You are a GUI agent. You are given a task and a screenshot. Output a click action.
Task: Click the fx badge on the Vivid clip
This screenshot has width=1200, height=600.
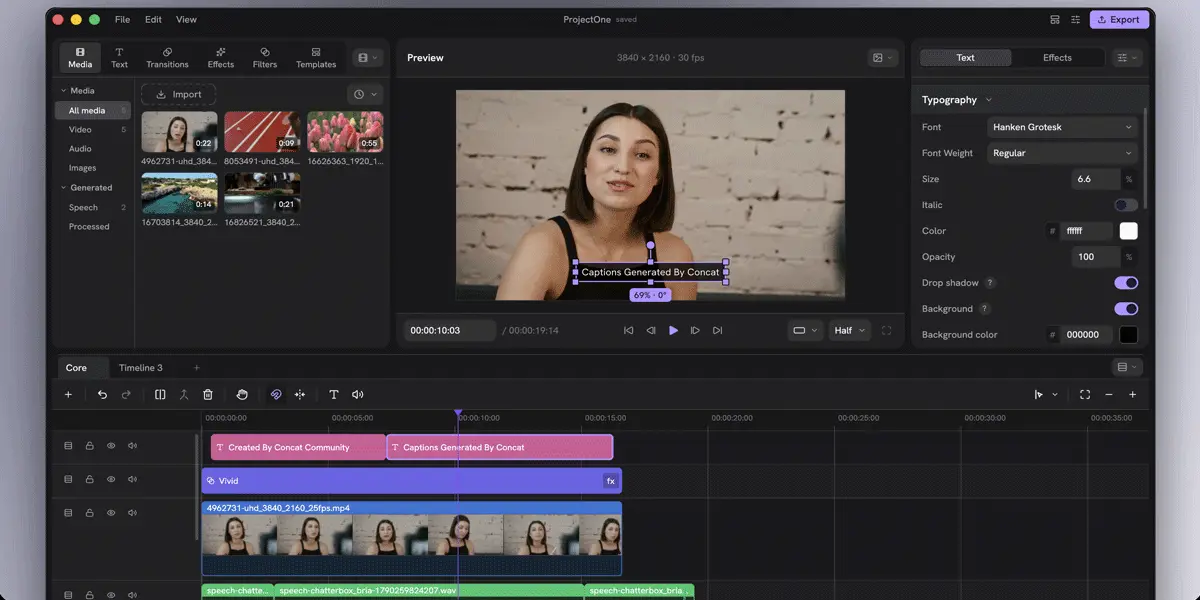610,481
